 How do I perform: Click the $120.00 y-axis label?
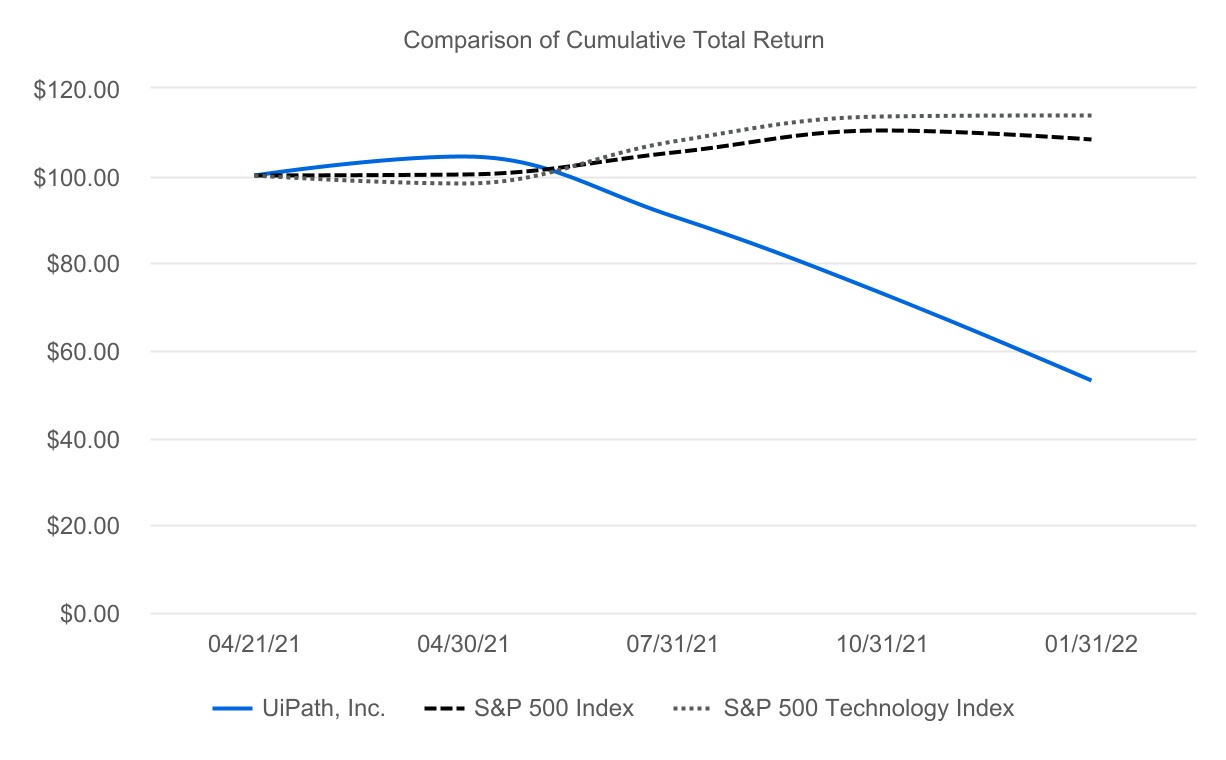coord(76,90)
